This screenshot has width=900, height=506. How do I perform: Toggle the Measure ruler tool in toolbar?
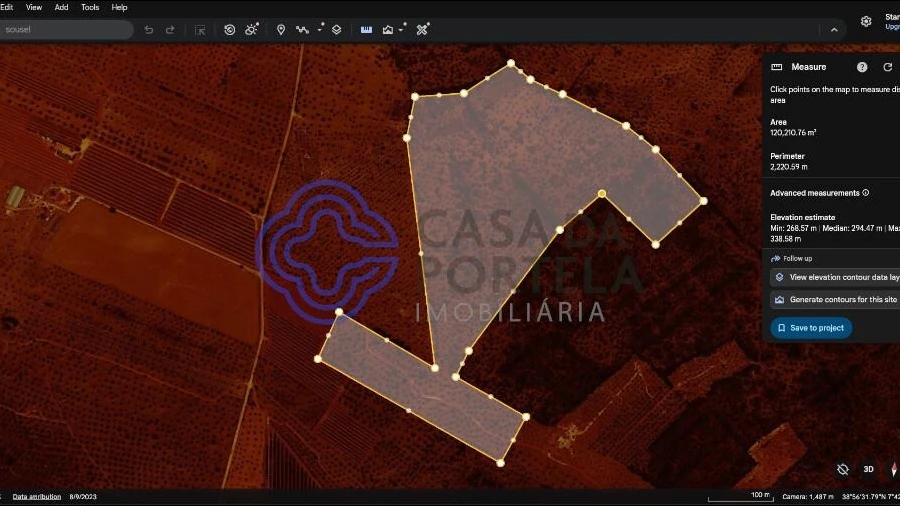[x=366, y=30]
